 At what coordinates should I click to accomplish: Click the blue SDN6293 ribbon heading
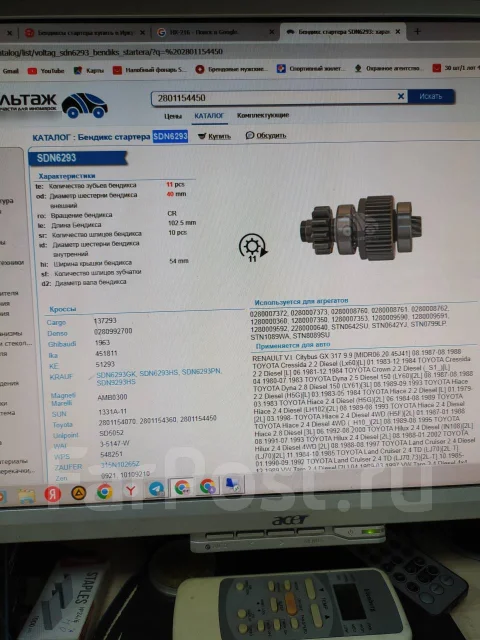click(78, 158)
